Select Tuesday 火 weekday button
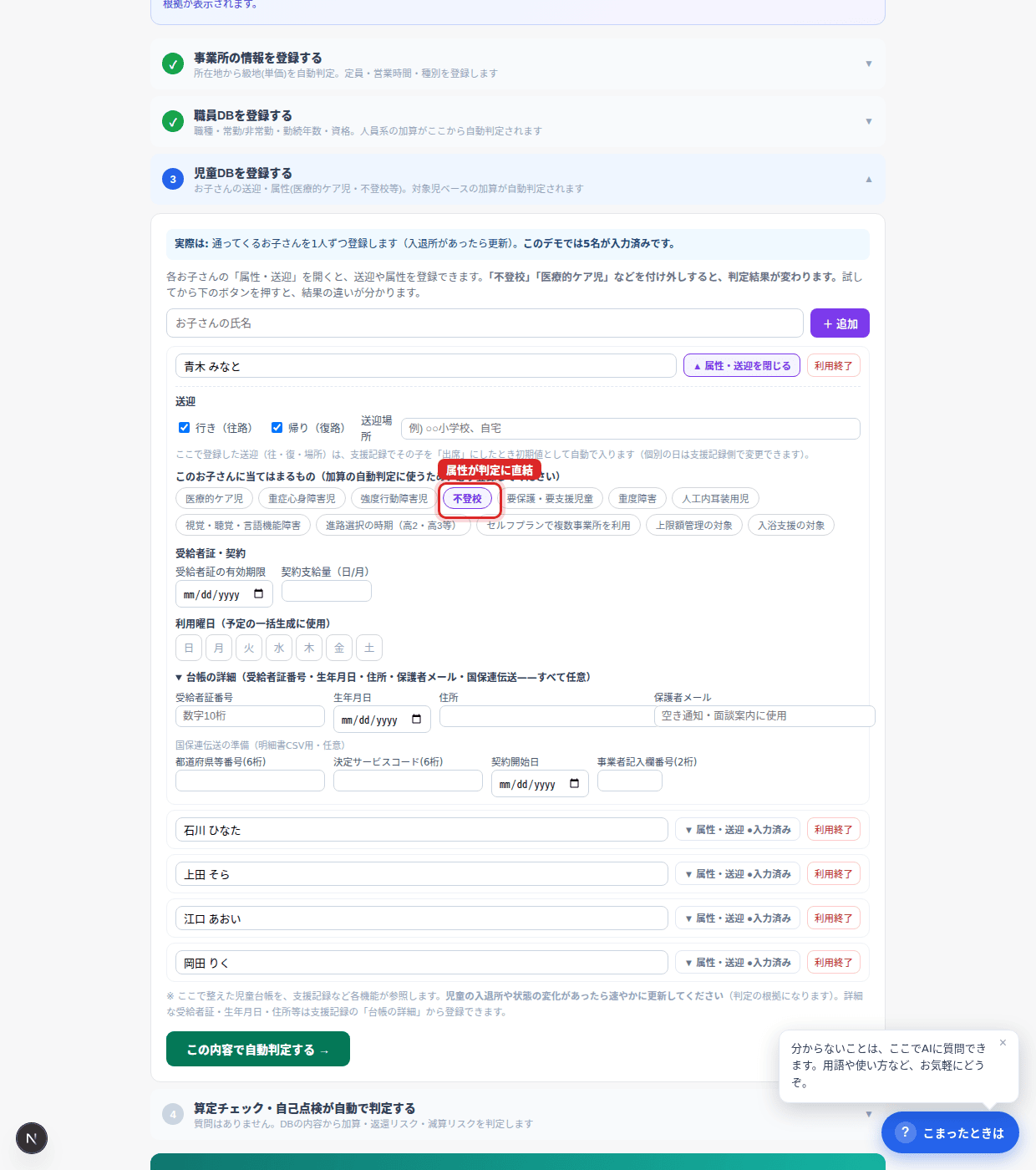Image resolution: width=1036 pixels, height=1170 pixels. coord(249,648)
